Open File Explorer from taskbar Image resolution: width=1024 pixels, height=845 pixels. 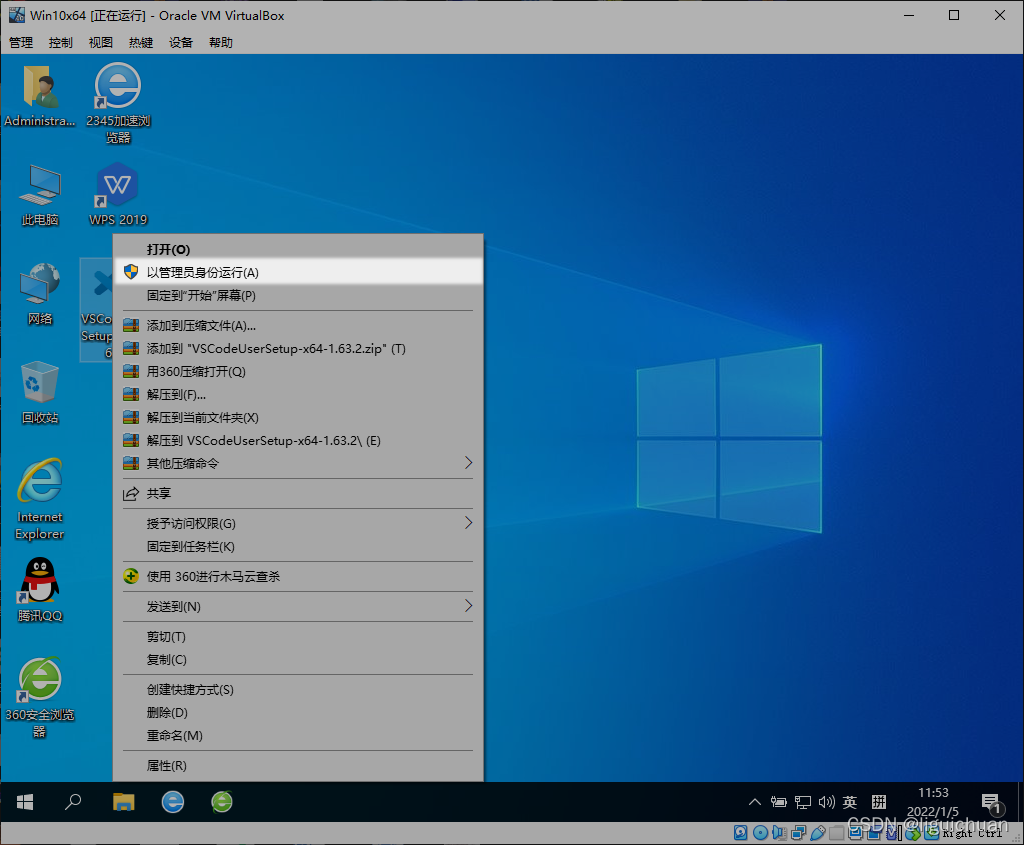coord(123,801)
